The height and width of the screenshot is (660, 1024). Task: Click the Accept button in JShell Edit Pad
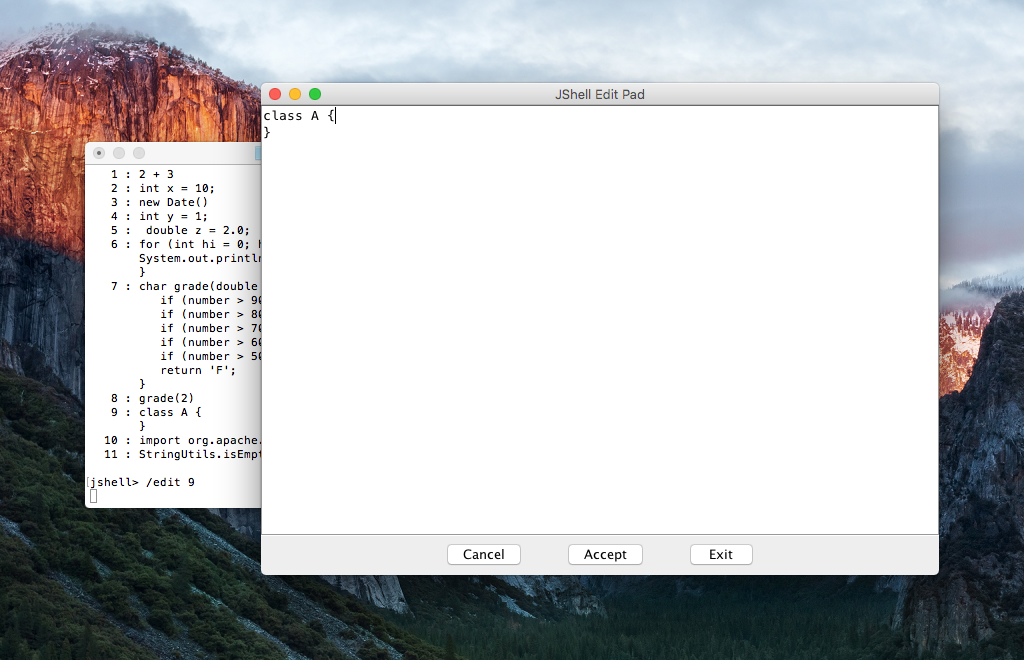coord(605,554)
